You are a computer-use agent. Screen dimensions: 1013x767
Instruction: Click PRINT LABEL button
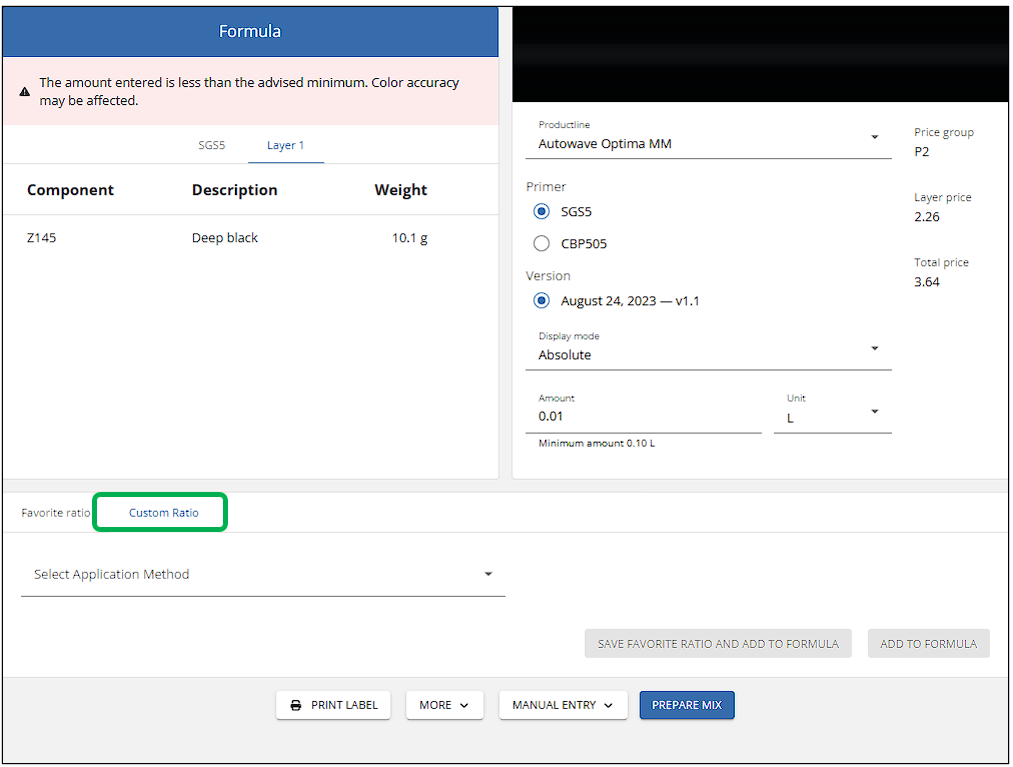tap(333, 705)
